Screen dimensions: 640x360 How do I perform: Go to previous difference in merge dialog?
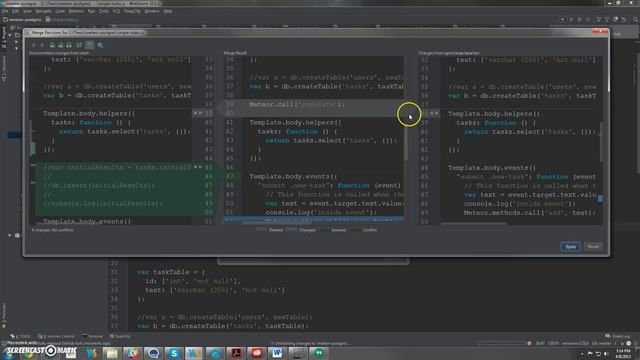tap(33, 45)
